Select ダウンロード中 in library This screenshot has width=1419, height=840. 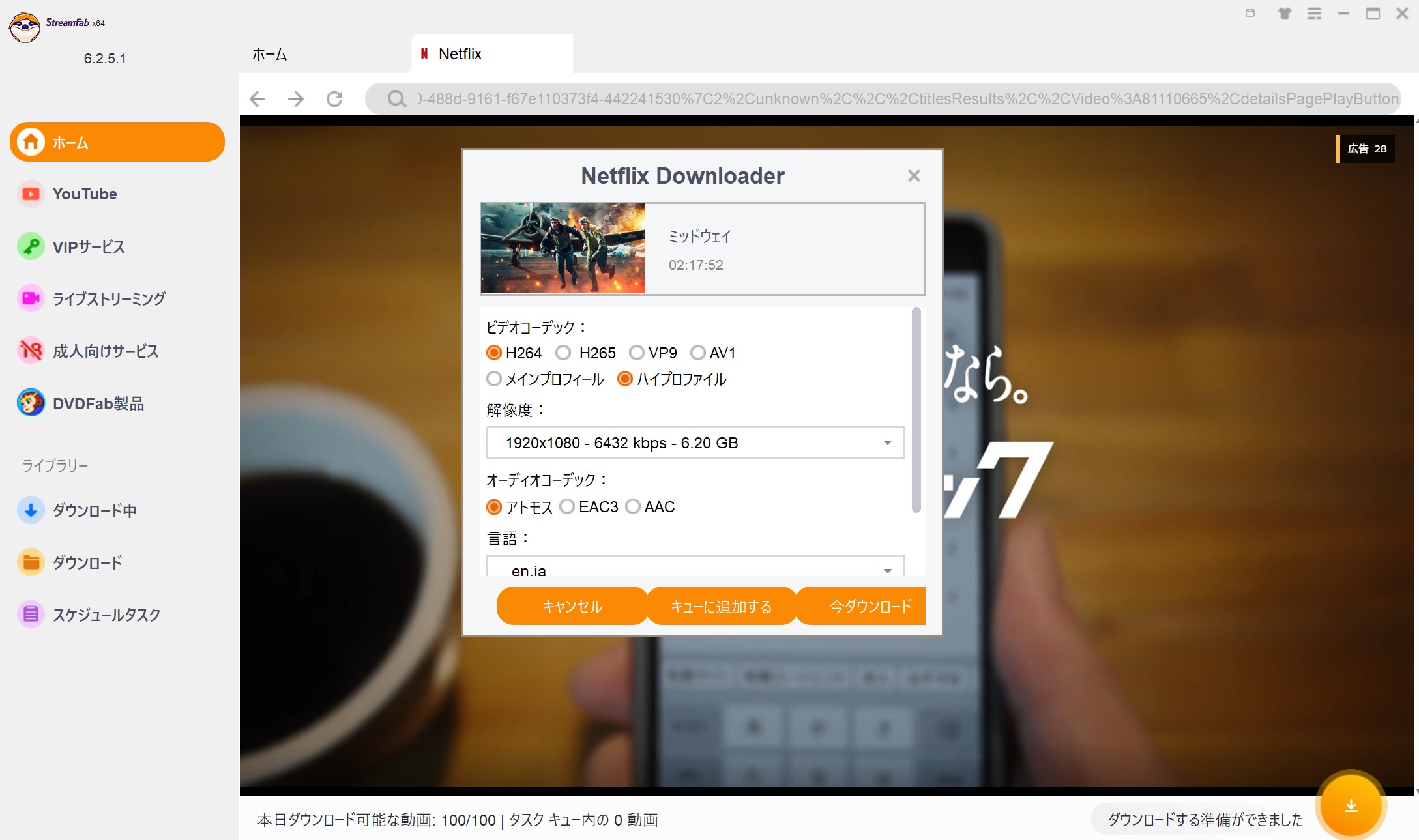(x=95, y=511)
